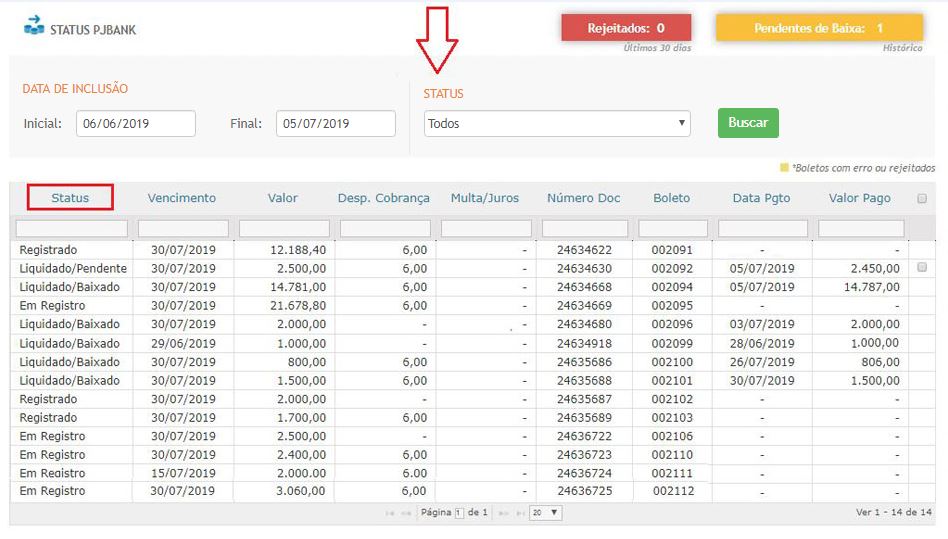Toggle the select-all checkbox in table header

pos(921,198)
